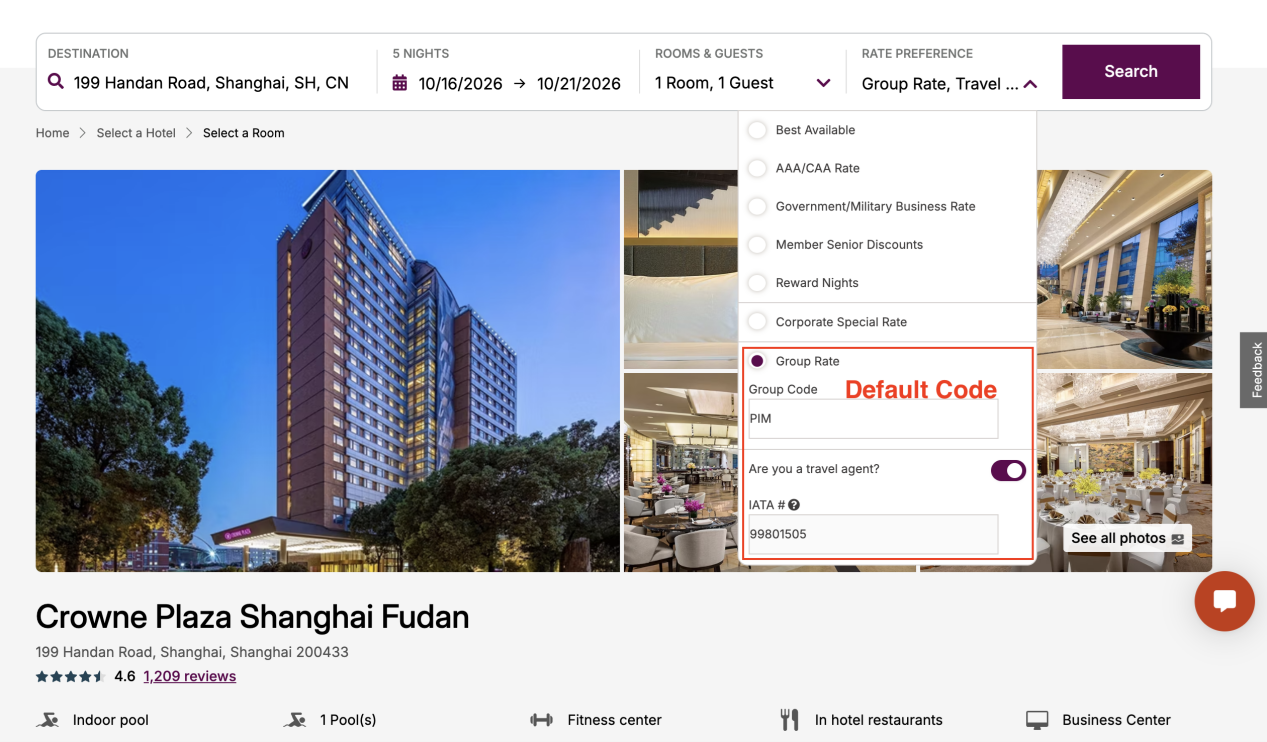Click the star rating icons
The height and width of the screenshot is (742, 1267).
pos(70,677)
